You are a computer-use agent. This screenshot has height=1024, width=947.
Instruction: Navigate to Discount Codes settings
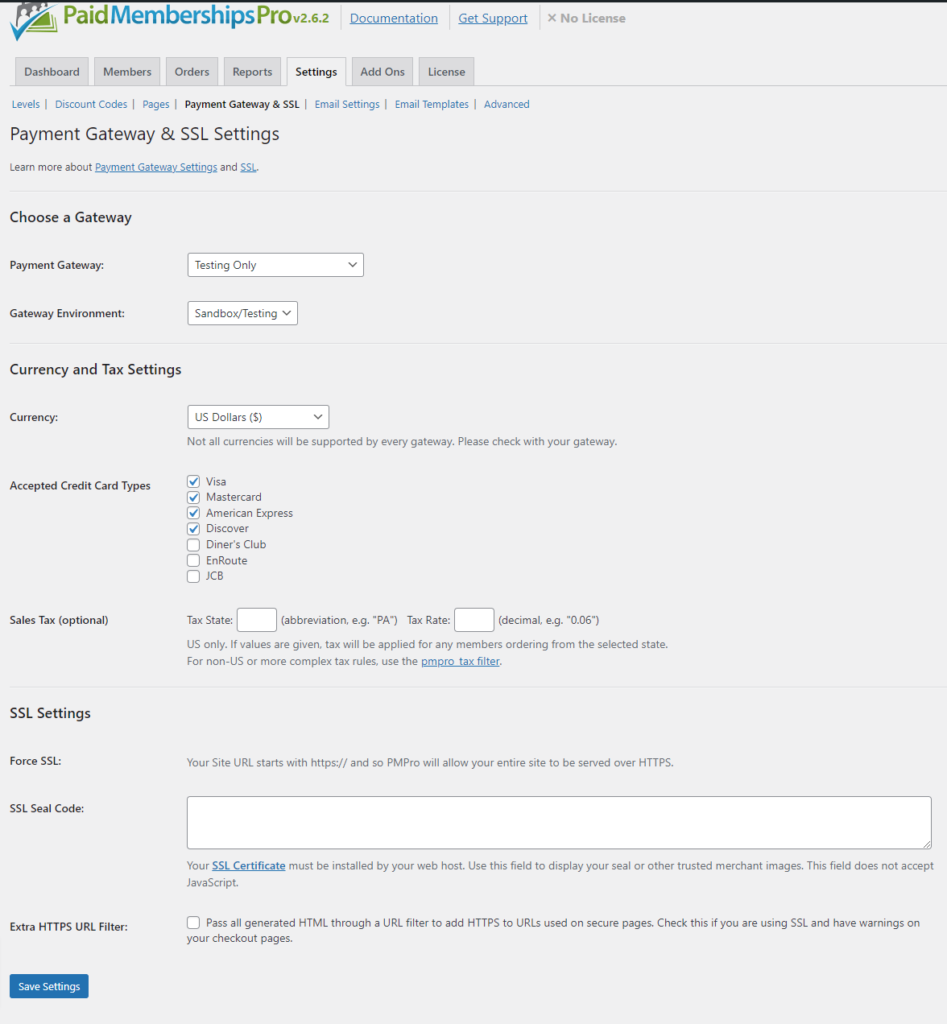coord(90,104)
